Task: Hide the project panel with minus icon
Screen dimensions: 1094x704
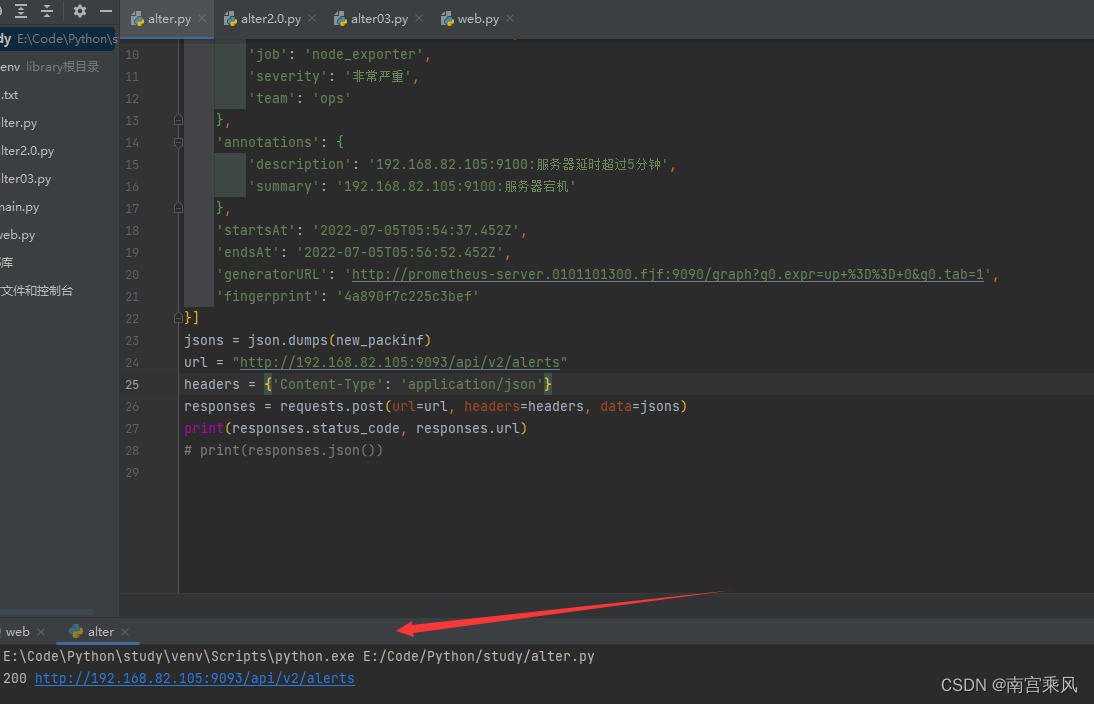Action: [x=106, y=10]
